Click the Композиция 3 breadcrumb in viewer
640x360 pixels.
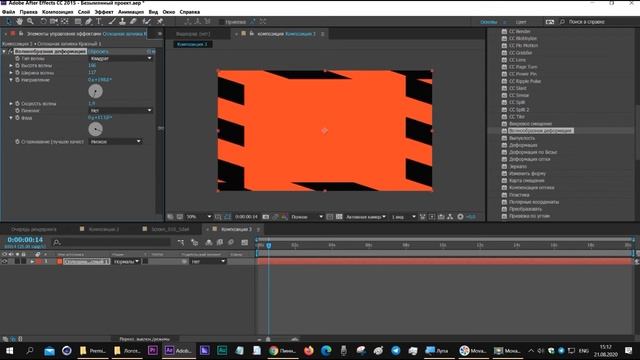[x=192, y=44]
